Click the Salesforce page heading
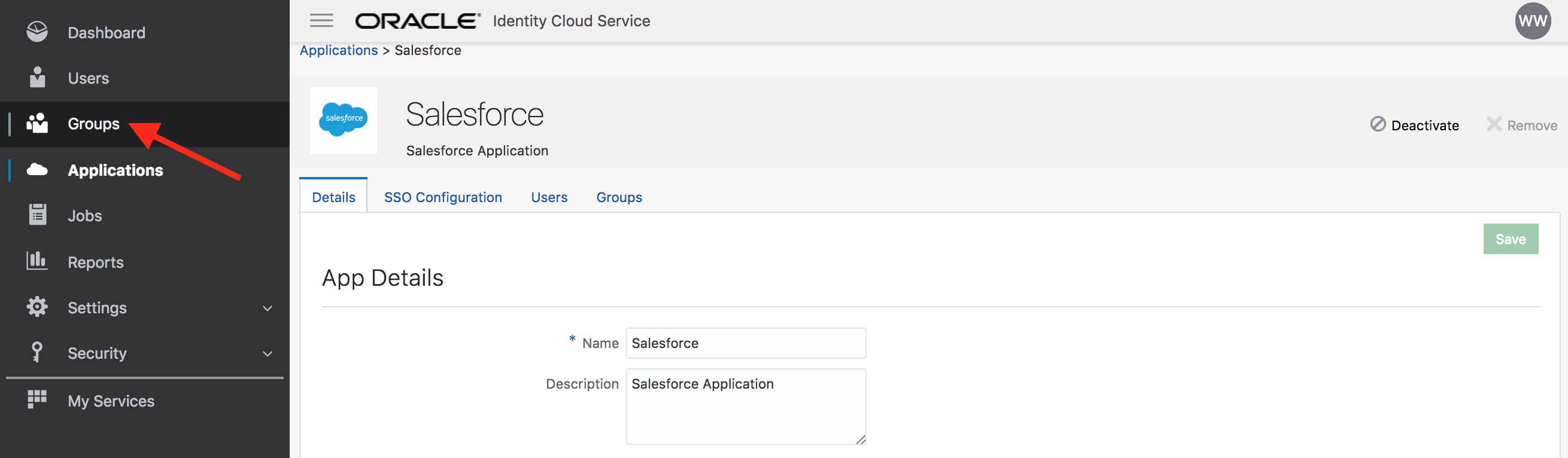 coord(475,114)
